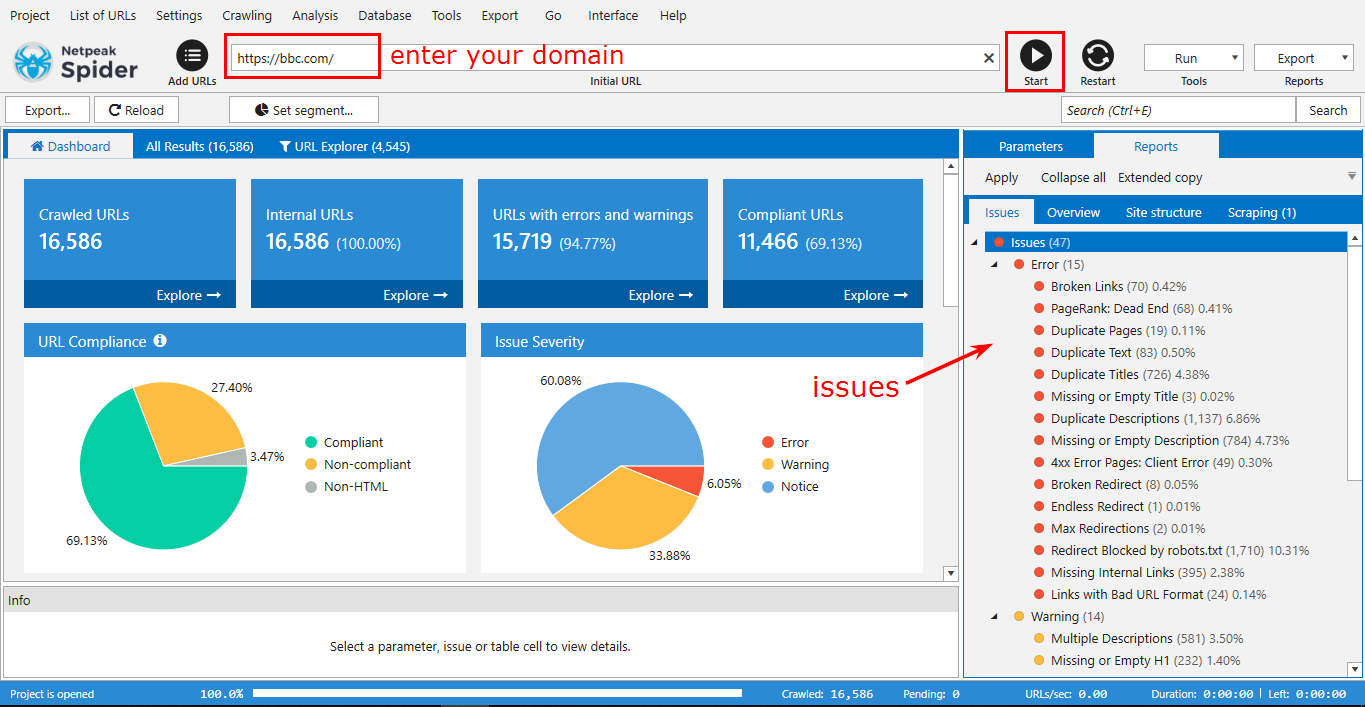Switch to the Site structure tab
The height and width of the screenshot is (707, 1365).
[x=1163, y=212]
